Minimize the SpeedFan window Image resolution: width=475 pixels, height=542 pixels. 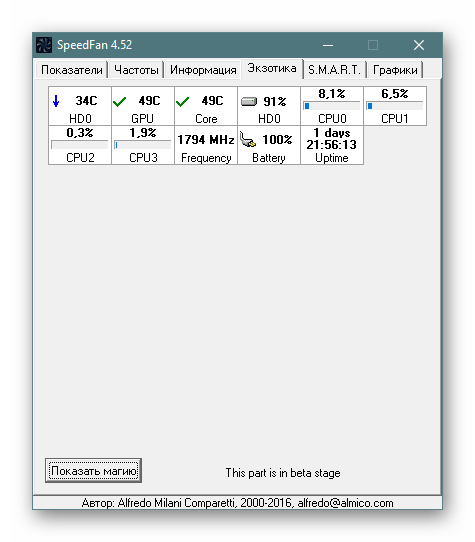tap(328, 45)
